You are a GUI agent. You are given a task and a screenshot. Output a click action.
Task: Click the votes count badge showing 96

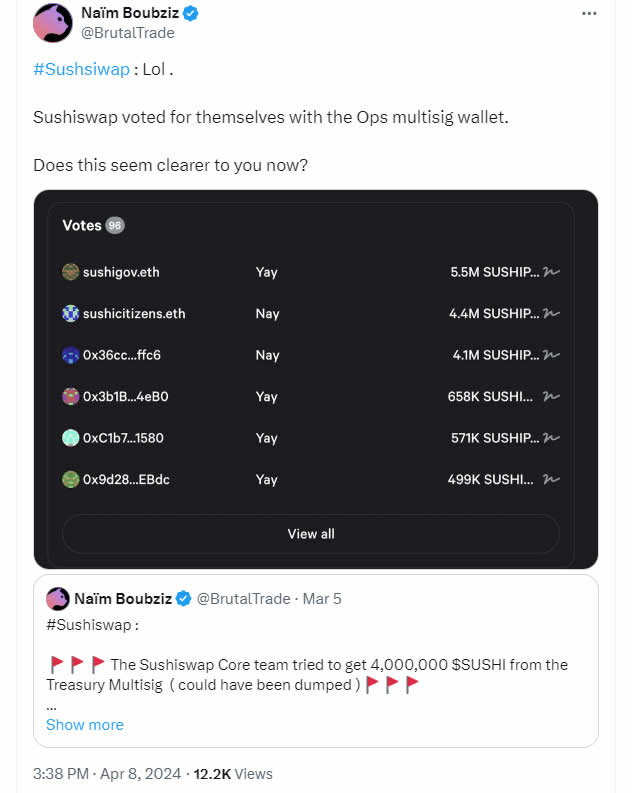click(x=115, y=226)
